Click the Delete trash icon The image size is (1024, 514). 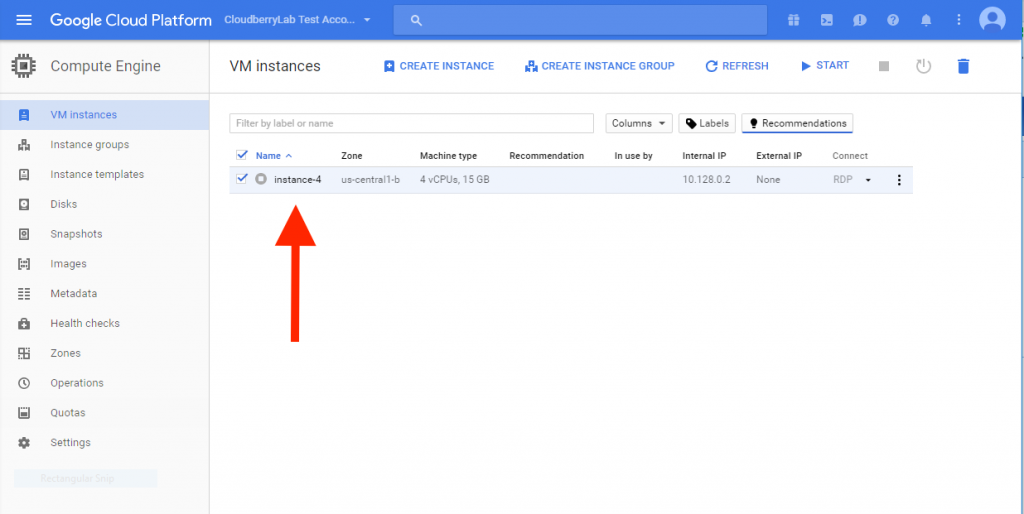tap(963, 66)
